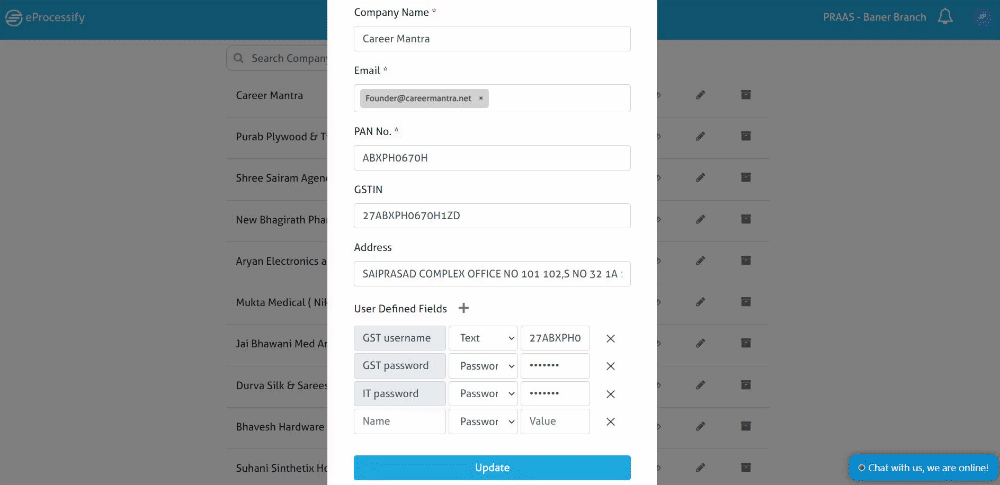This screenshot has width=1000, height=485.
Task: Click the search magnifier icon
Action: coord(239,58)
